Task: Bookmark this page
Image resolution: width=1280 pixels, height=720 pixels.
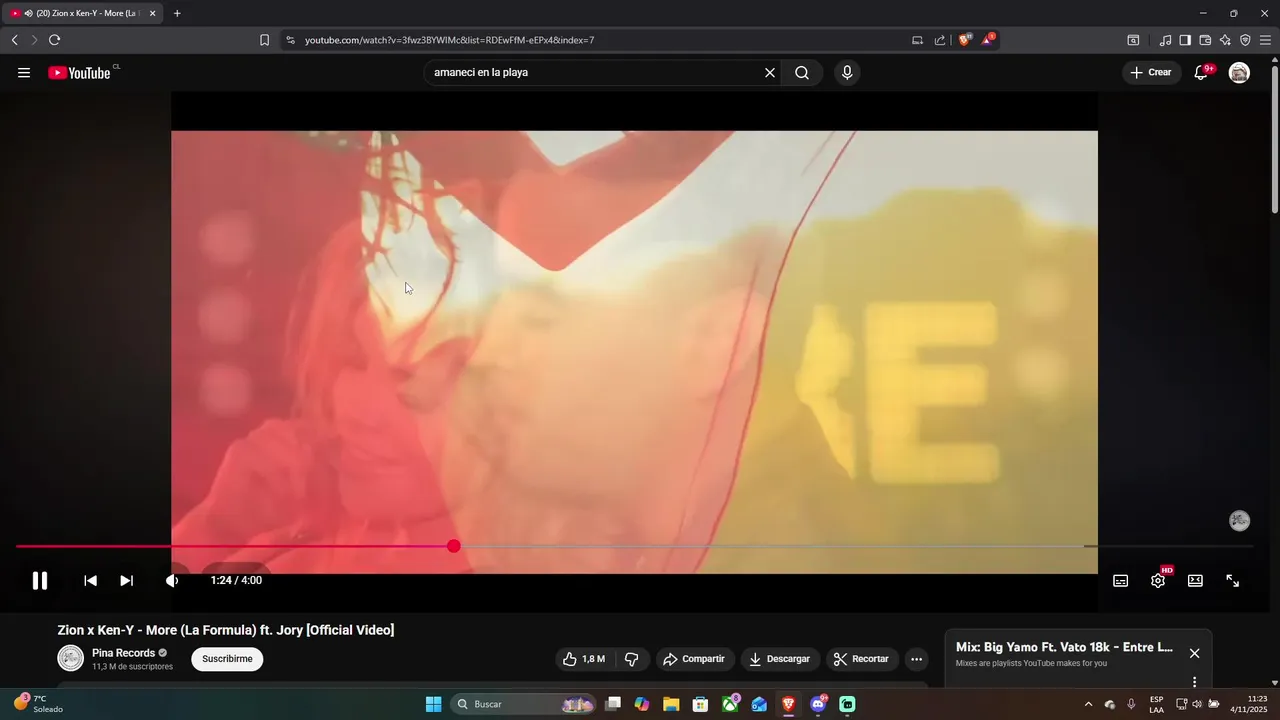Action: click(x=264, y=40)
